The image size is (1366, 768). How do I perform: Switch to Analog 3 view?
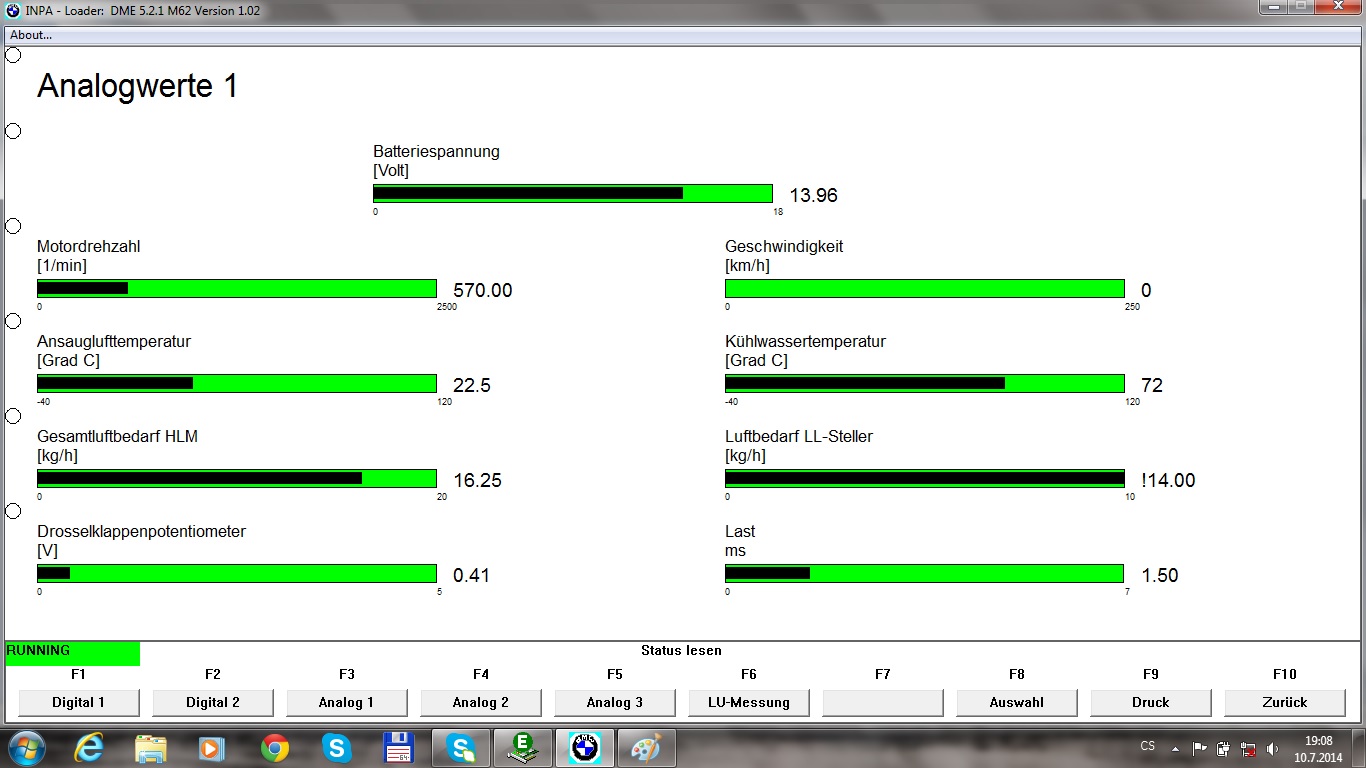coord(615,703)
